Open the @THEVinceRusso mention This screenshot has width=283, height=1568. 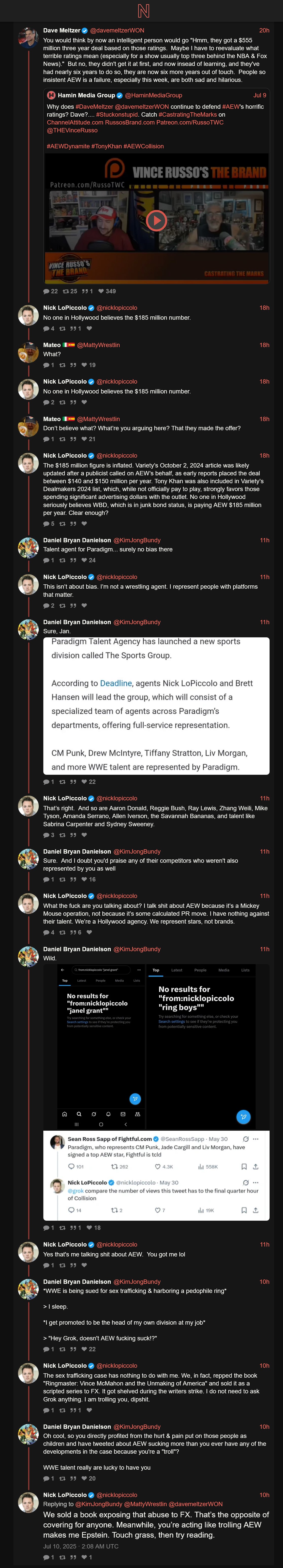pos(72,130)
